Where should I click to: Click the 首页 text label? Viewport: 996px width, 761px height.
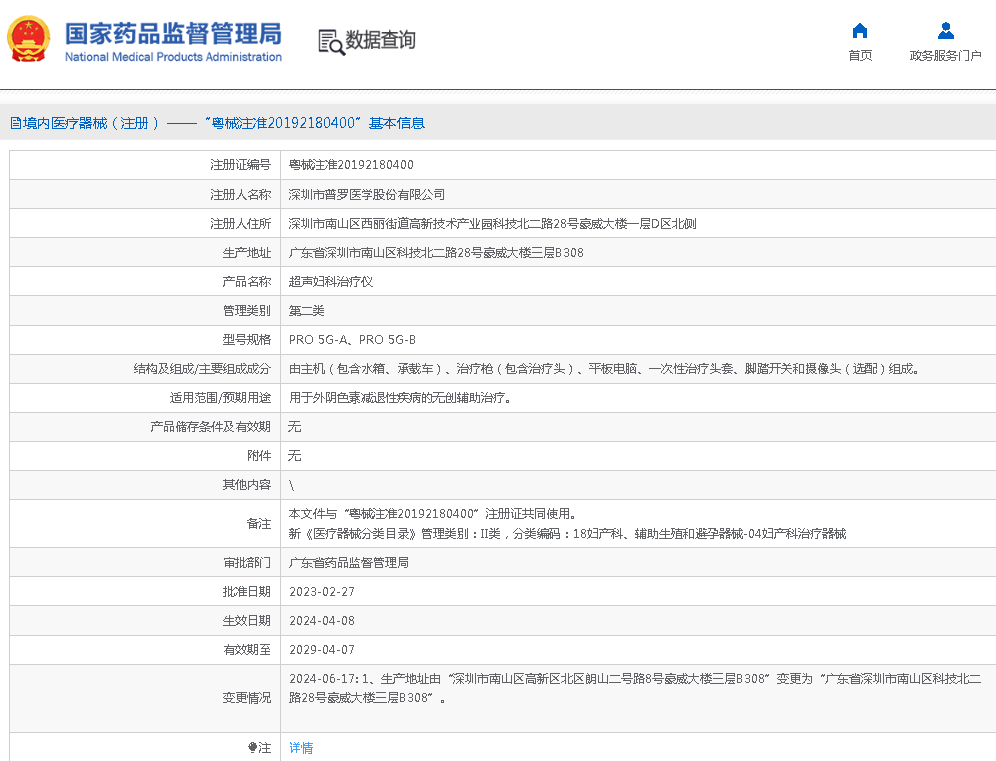pyautogui.click(x=859, y=56)
